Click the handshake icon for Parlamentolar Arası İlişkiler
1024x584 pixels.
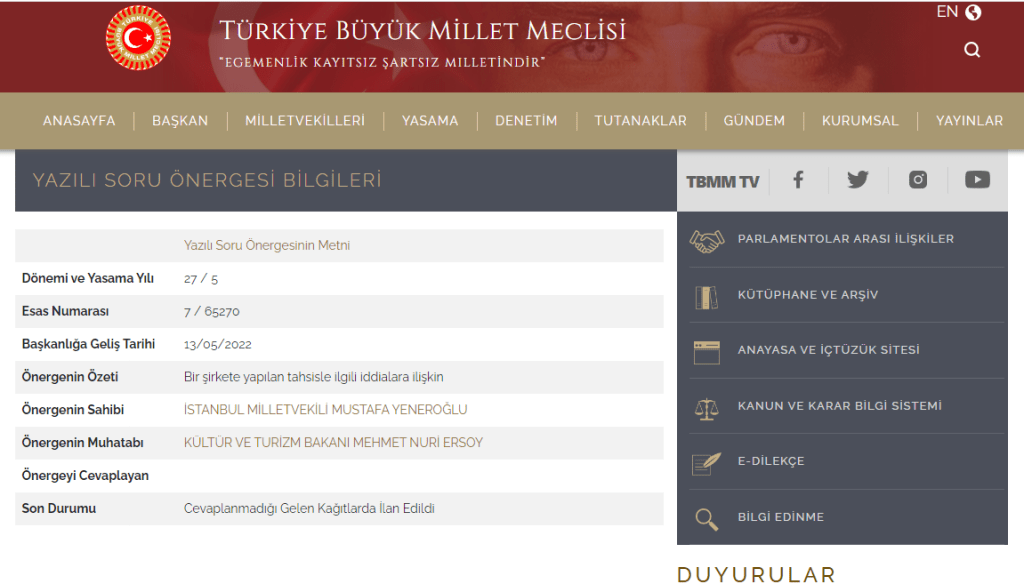pyautogui.click(x=707, y=240)
